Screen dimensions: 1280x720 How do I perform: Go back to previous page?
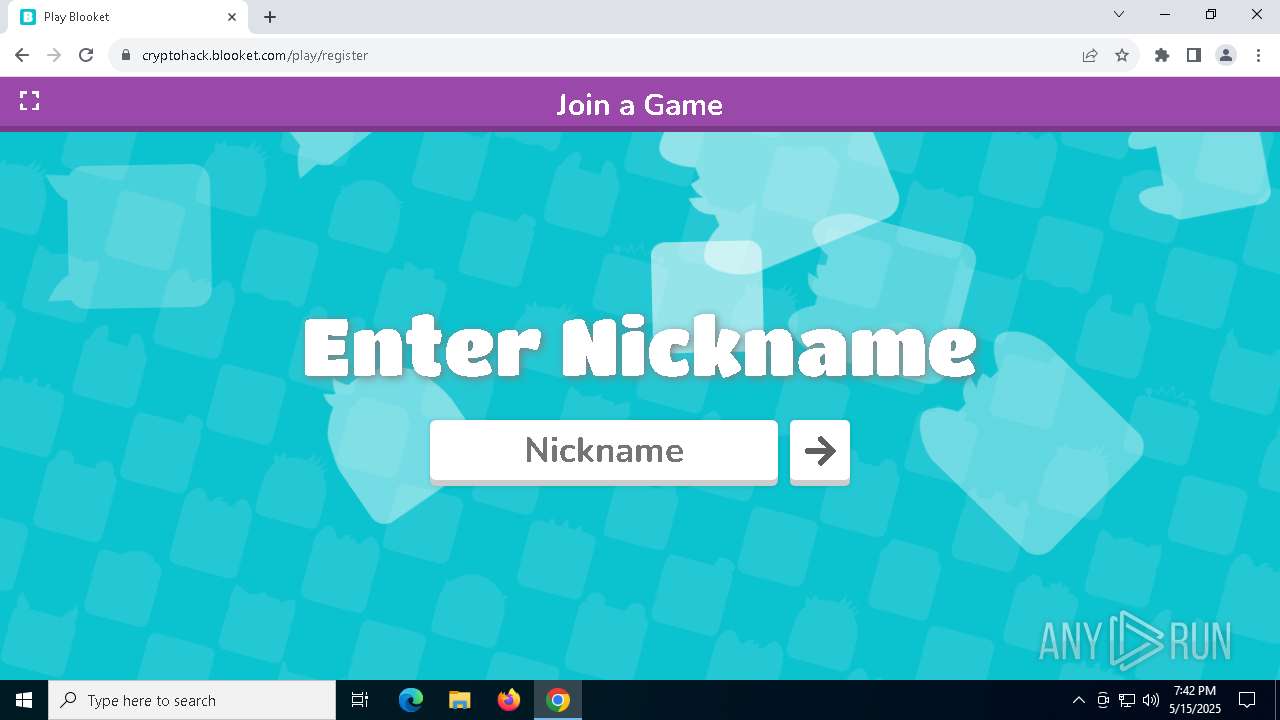(x=22, y=55)
